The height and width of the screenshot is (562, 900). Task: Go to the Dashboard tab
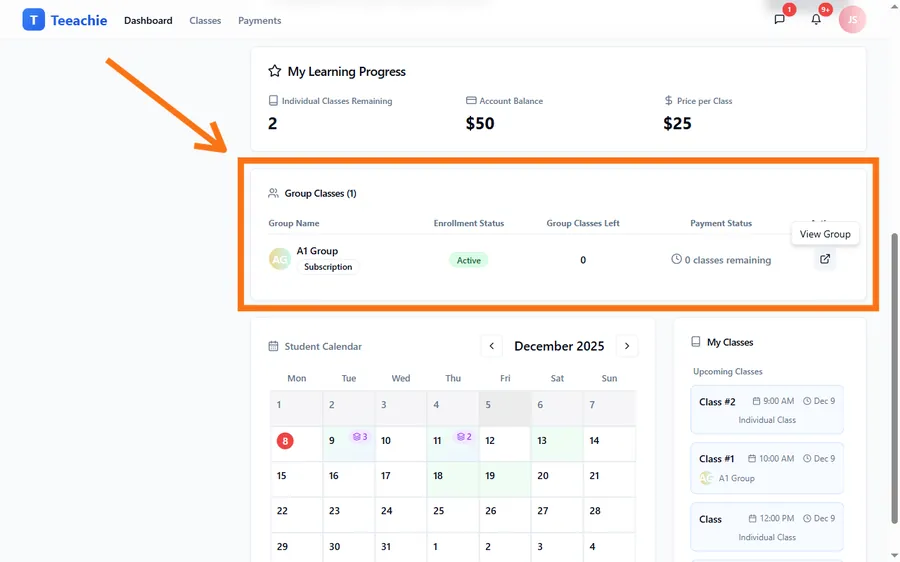pos(148,20)
